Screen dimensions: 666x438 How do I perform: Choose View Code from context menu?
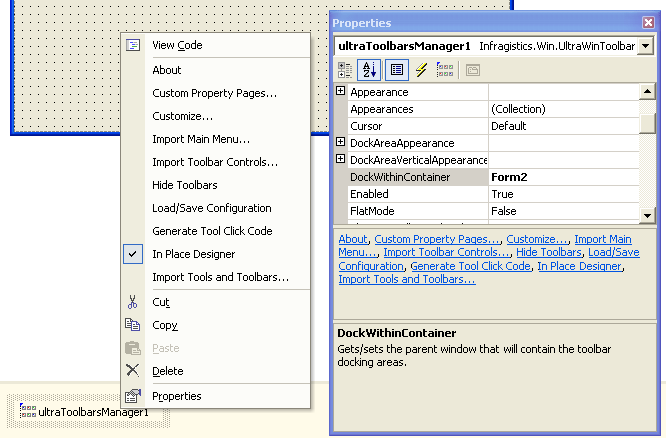pyautogui.click(x=177, y=45)
